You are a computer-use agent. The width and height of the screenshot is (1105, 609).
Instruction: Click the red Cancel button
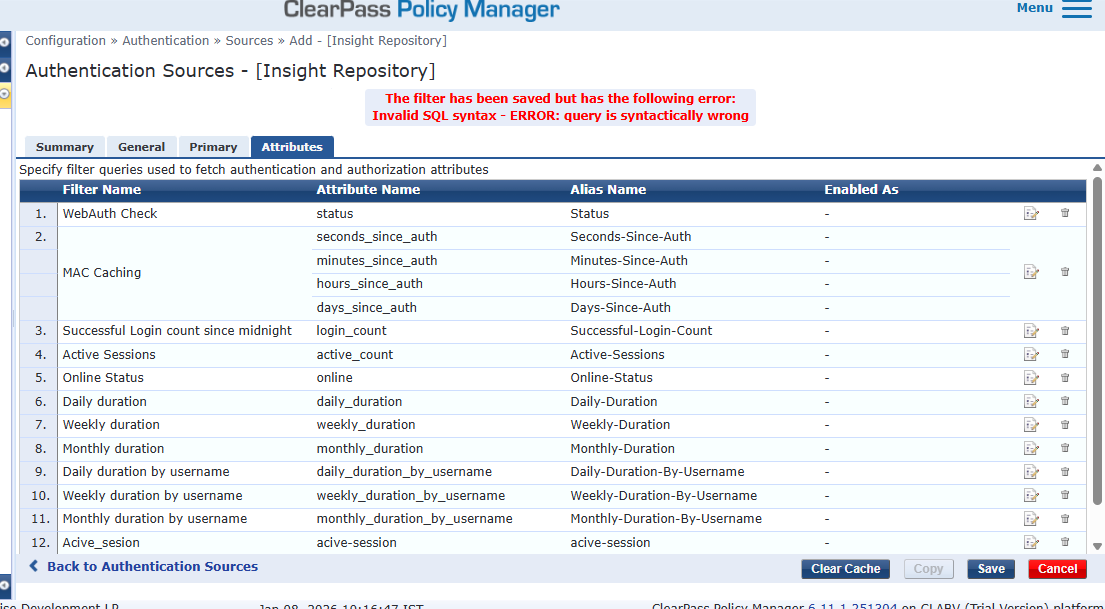pyautogui.click(x=1057, y=569)
